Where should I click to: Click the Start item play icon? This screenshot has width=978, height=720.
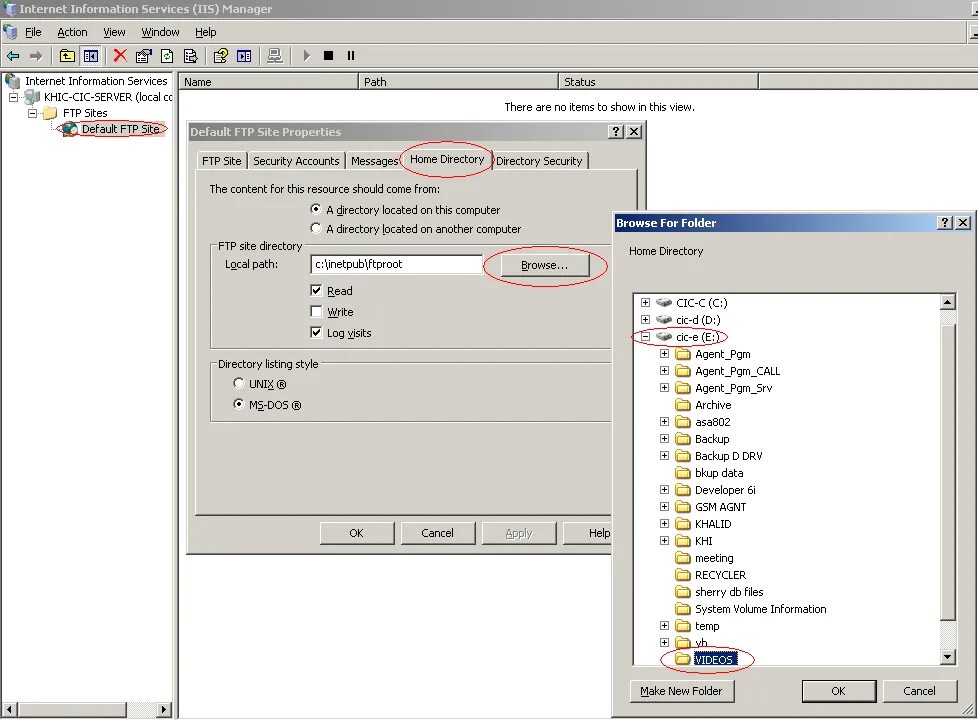click(306, 56)
